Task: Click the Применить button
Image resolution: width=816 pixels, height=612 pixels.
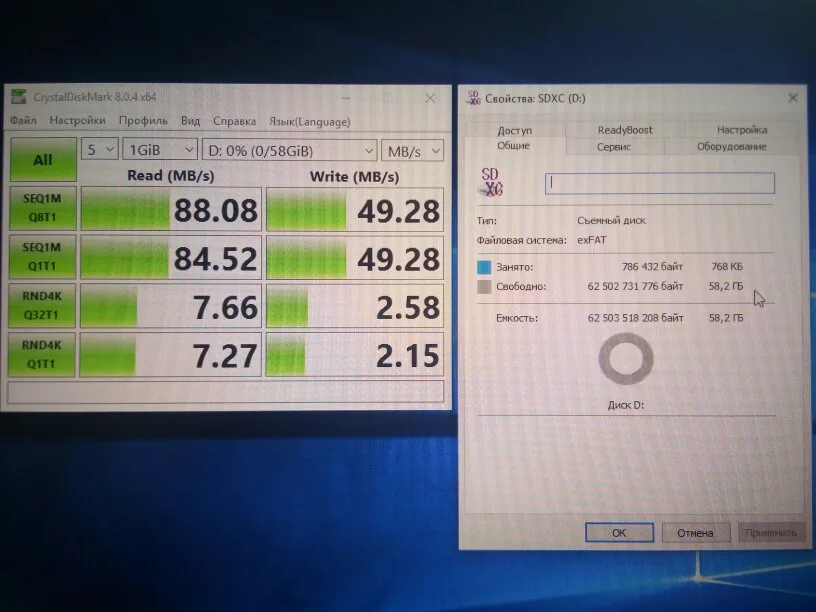Action: (771, 532)
